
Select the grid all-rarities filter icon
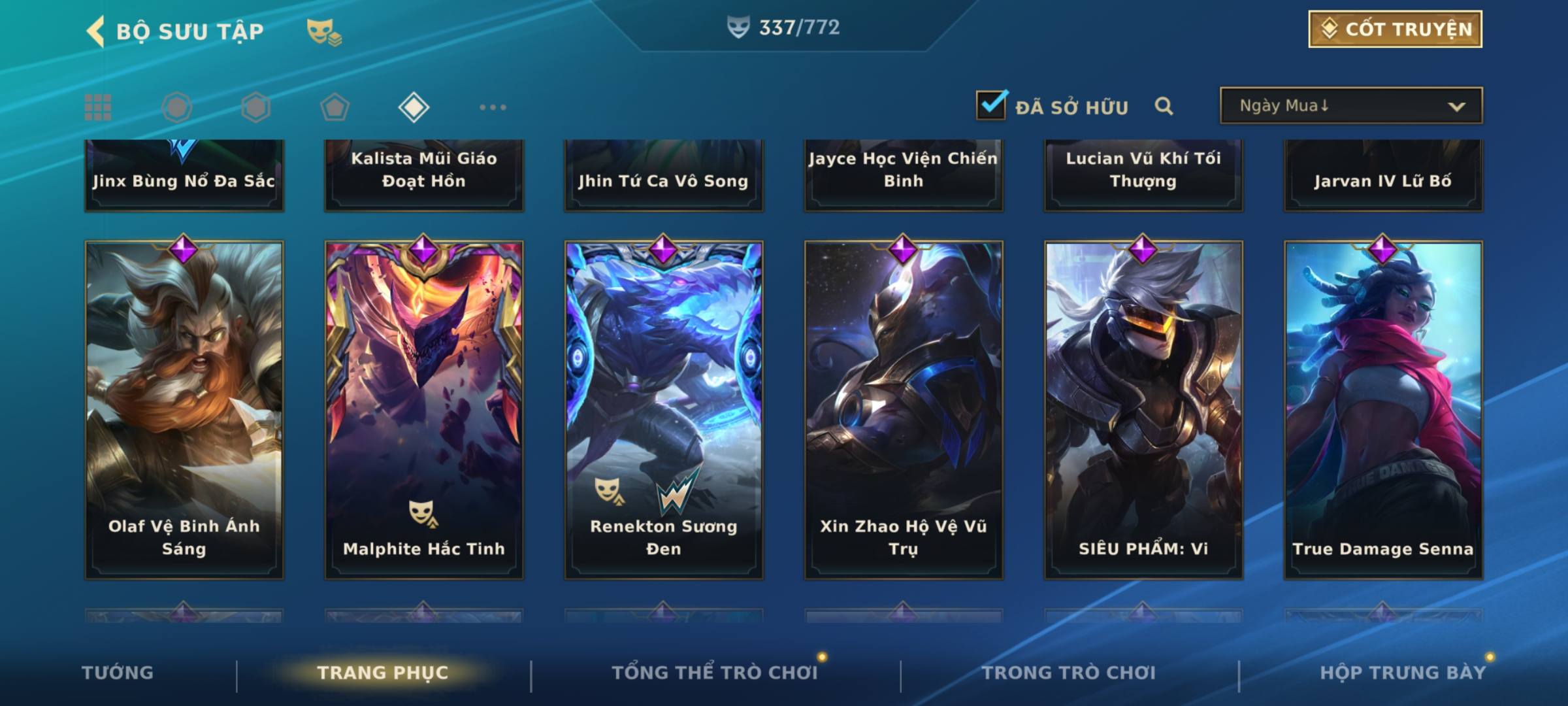click(x=98, y=107)
